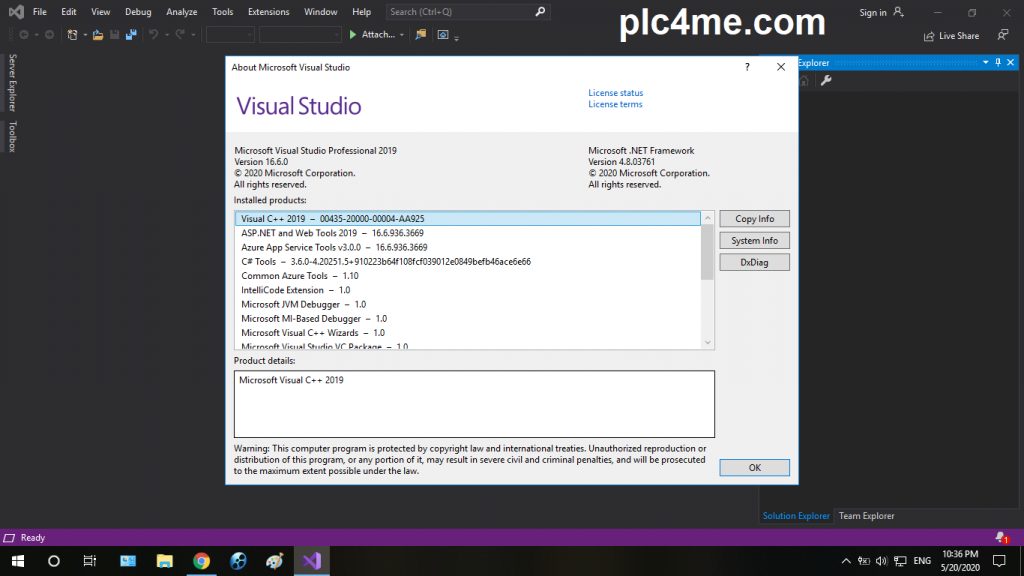Click the notifications flag in status bar
This screenshot has width=1024, height=576.
[1001, 538]
